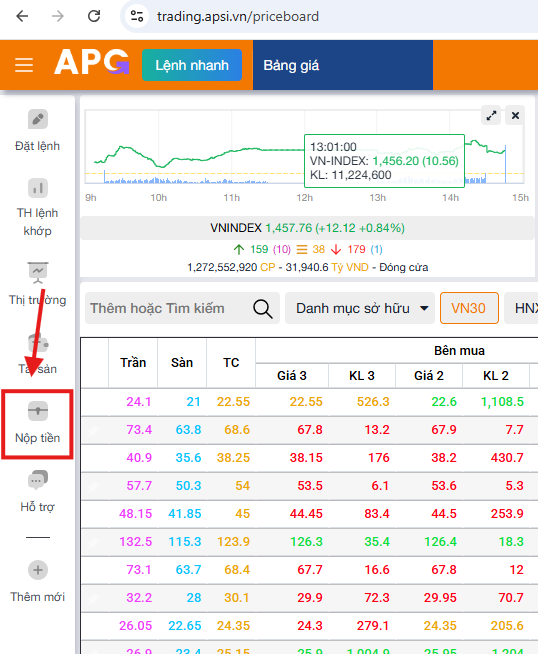Click the Lệnh nhanh button

click(x=192, y=65)
